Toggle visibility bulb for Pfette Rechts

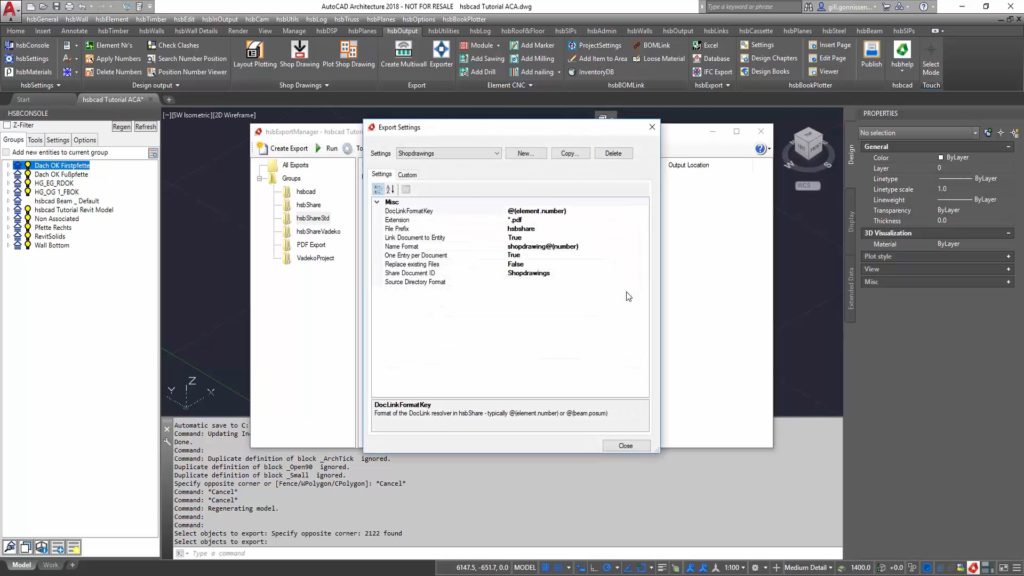(27, 227)
